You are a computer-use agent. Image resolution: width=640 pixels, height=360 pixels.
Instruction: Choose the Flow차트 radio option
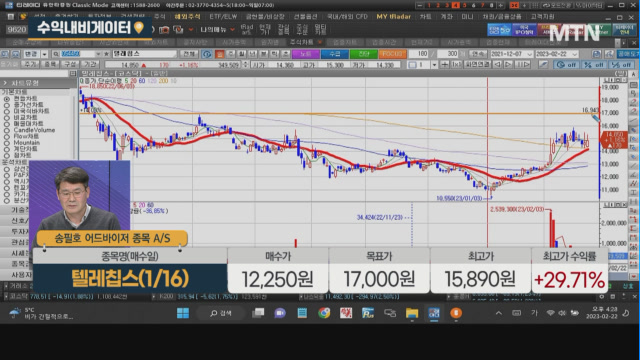(7, 137)
